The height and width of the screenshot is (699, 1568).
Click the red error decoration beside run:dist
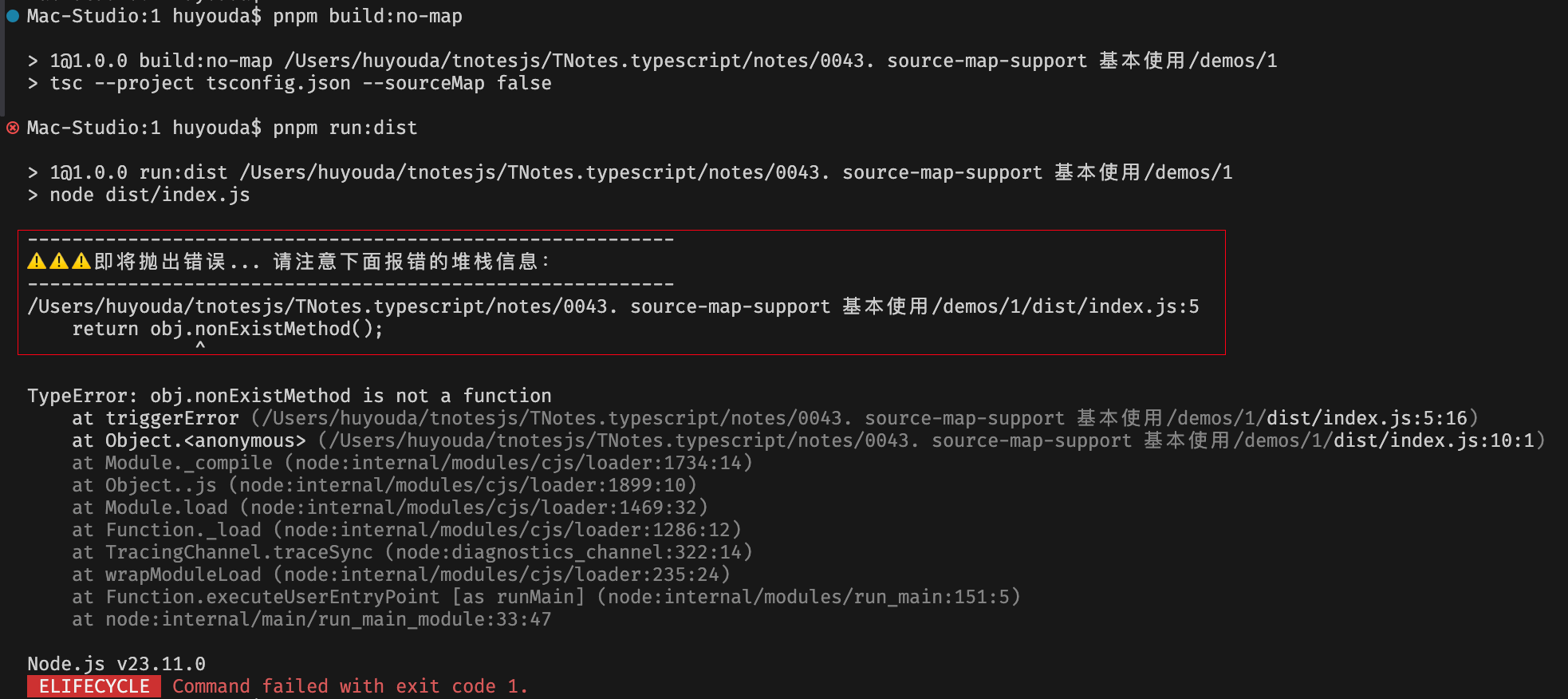13,128
